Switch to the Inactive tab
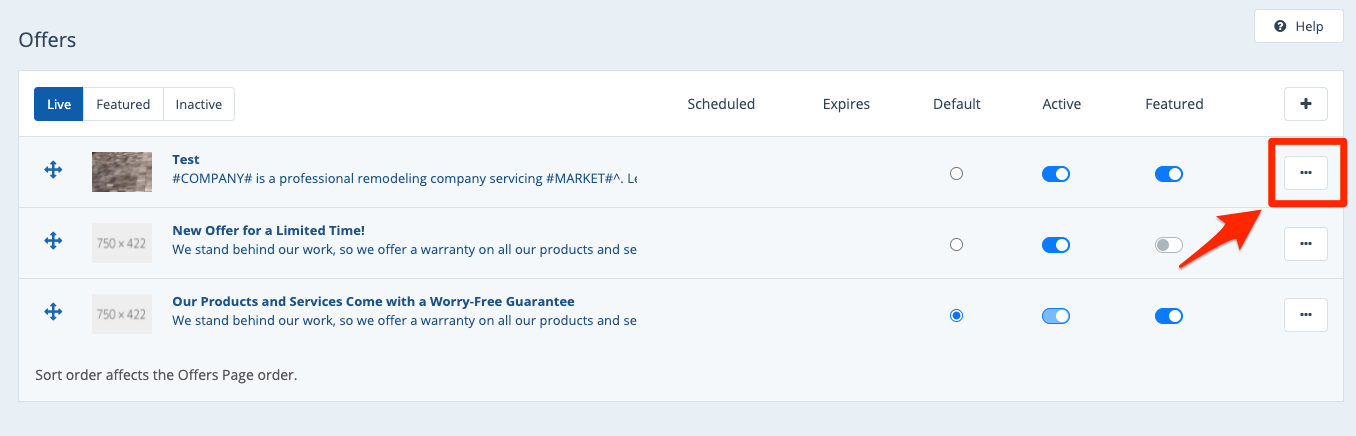This screenshot has width=1356, height=436. 199,104
